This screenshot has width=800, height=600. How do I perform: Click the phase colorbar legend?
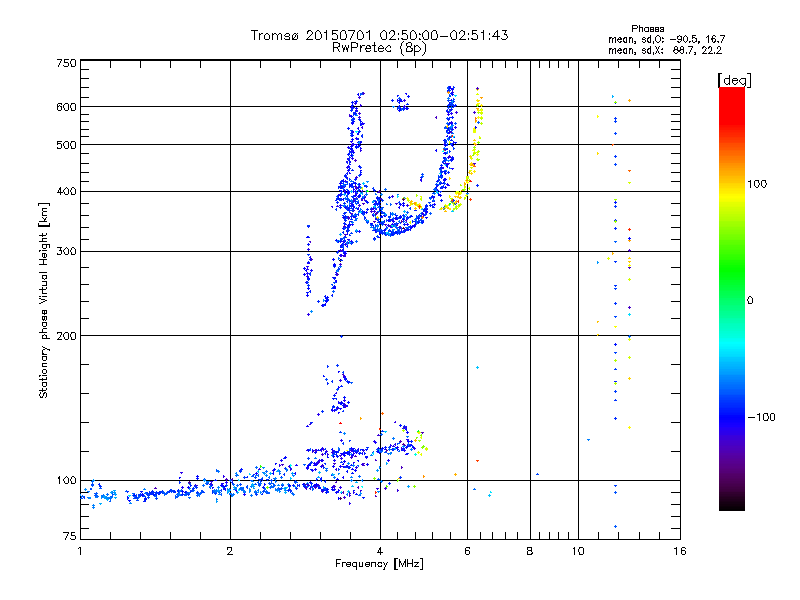732,298
